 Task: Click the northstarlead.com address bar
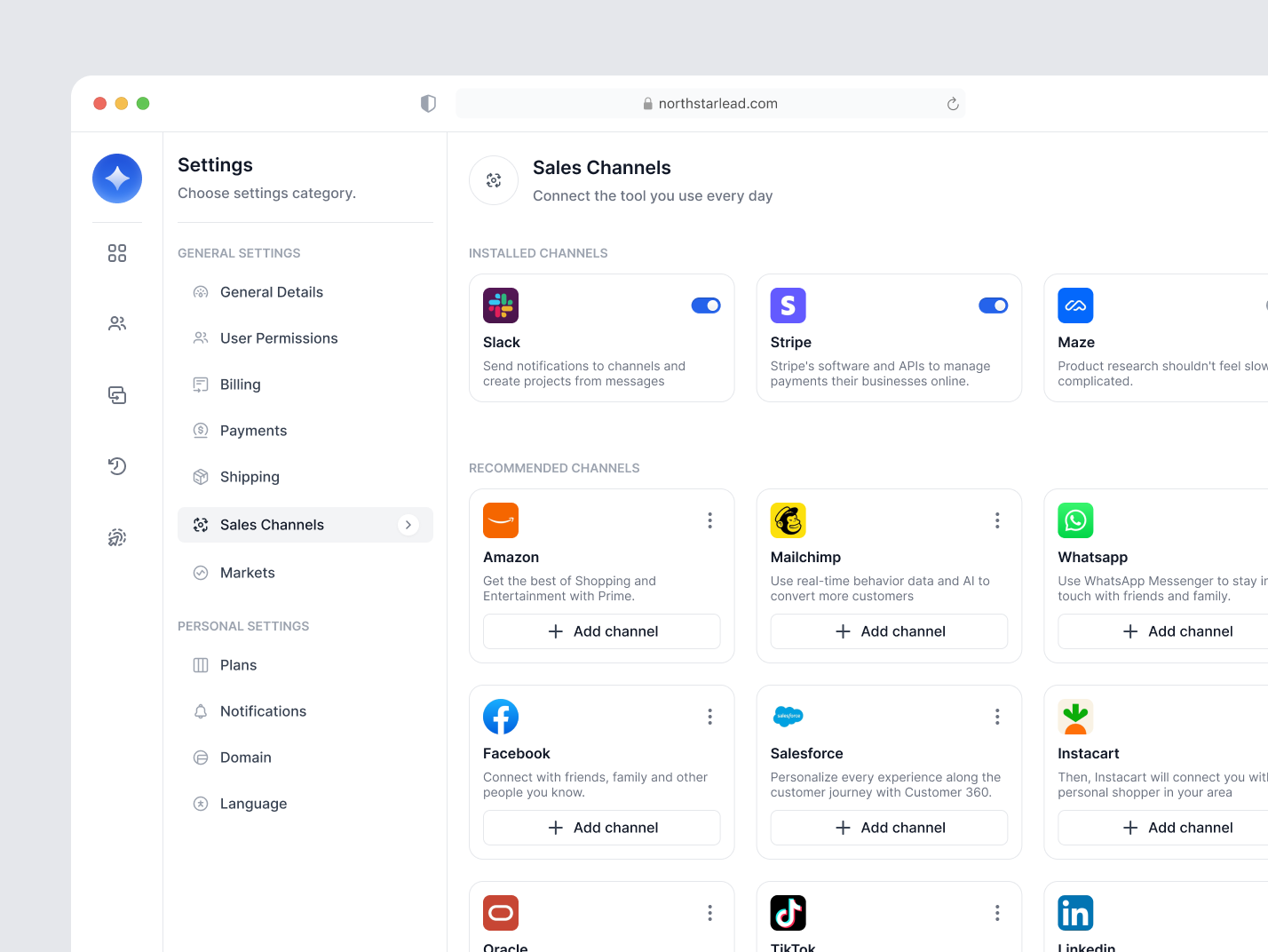point(710,104)
